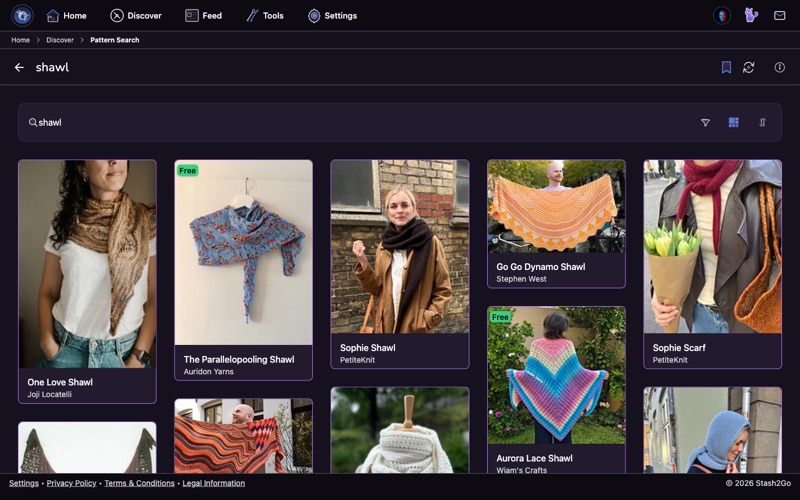Open the Settings footer link
Image resolution: width=800 pixels, height=500 pixels.
click(23, 483)
